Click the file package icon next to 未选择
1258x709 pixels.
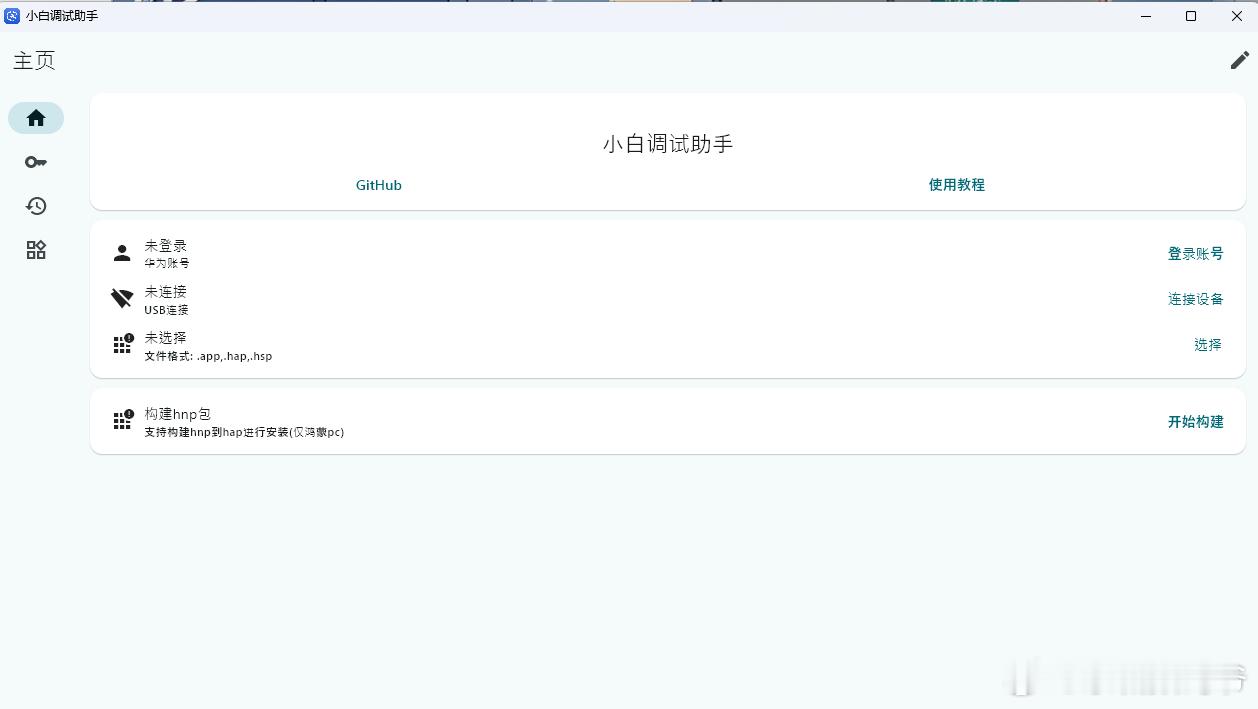click(x=121, y=344)
